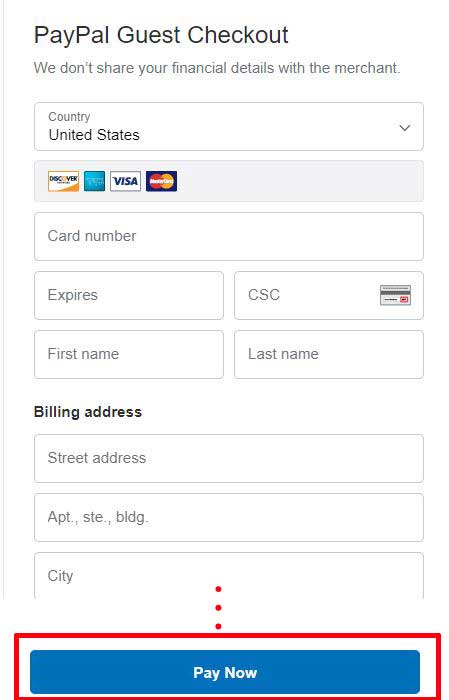The image size is (449, 700).
Task: Select the CSC input field
Action: 329,295
